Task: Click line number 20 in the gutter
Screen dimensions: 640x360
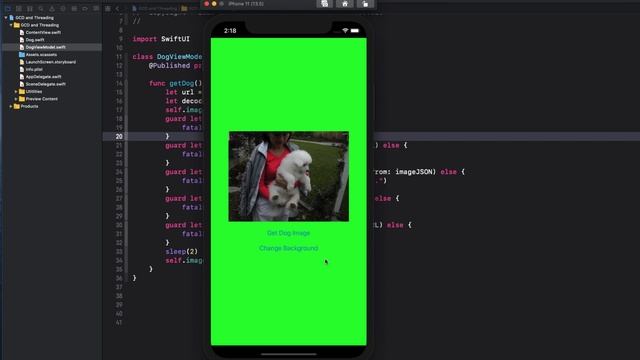Action: click(x=119, y=136)
